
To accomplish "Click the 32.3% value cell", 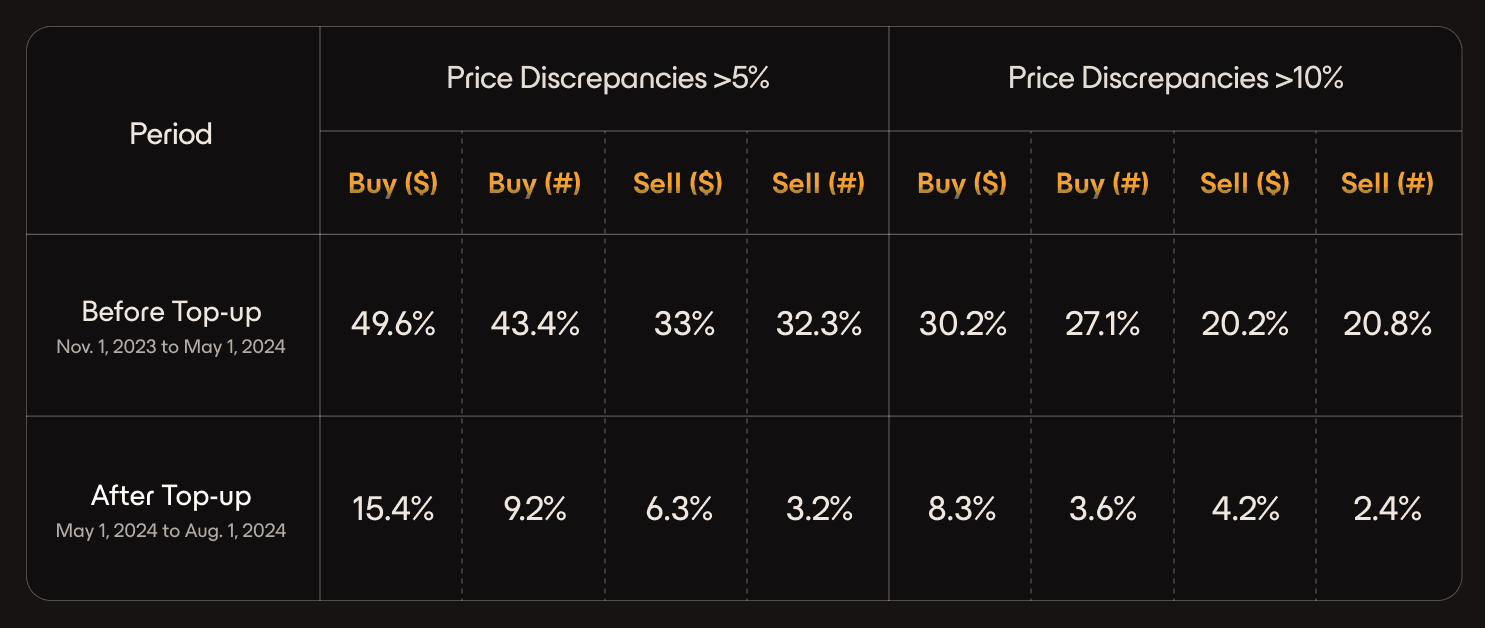I will [x=819, y=324].
